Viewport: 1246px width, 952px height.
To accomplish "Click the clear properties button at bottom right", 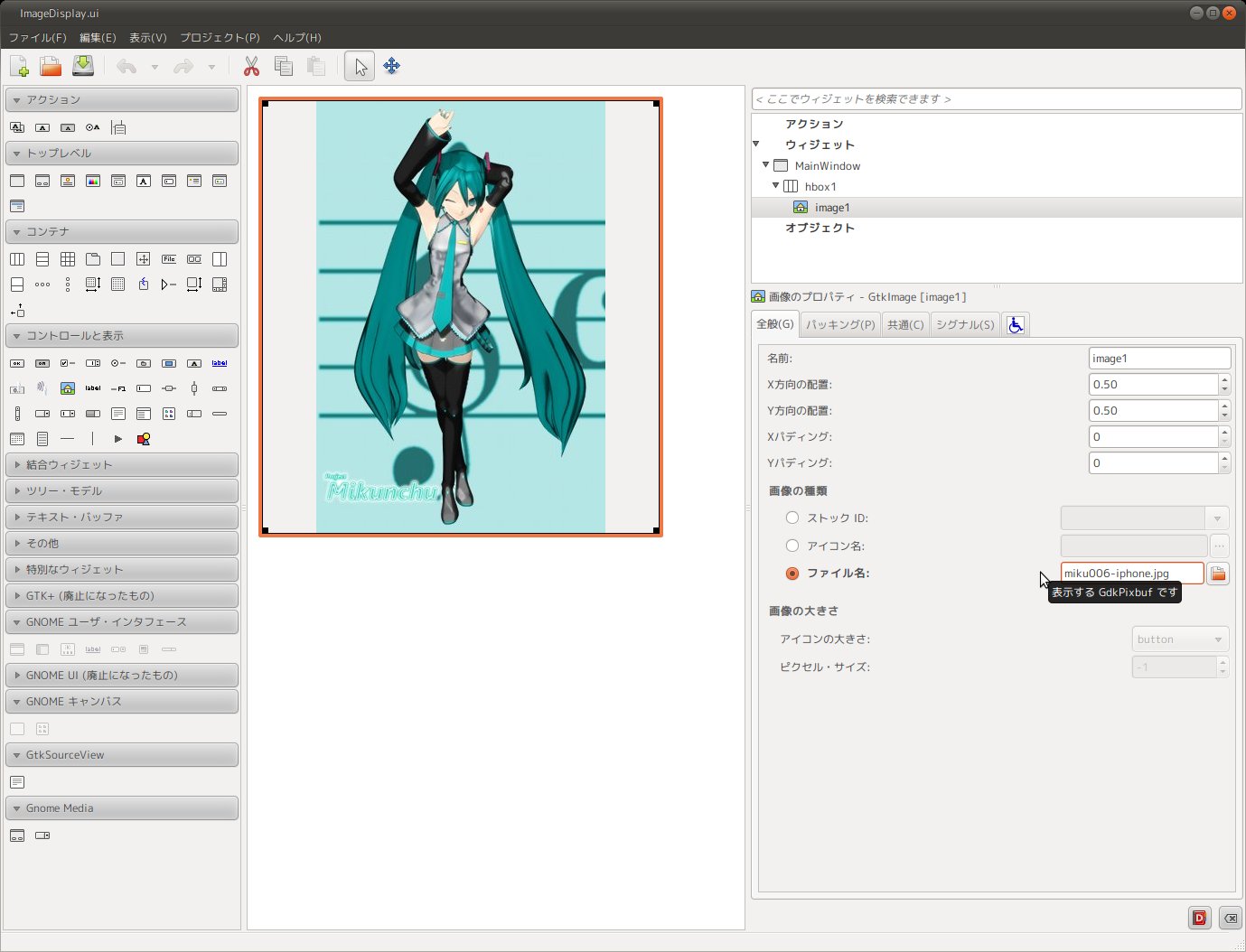I will pyautogui.click(x=1230, y=918).
